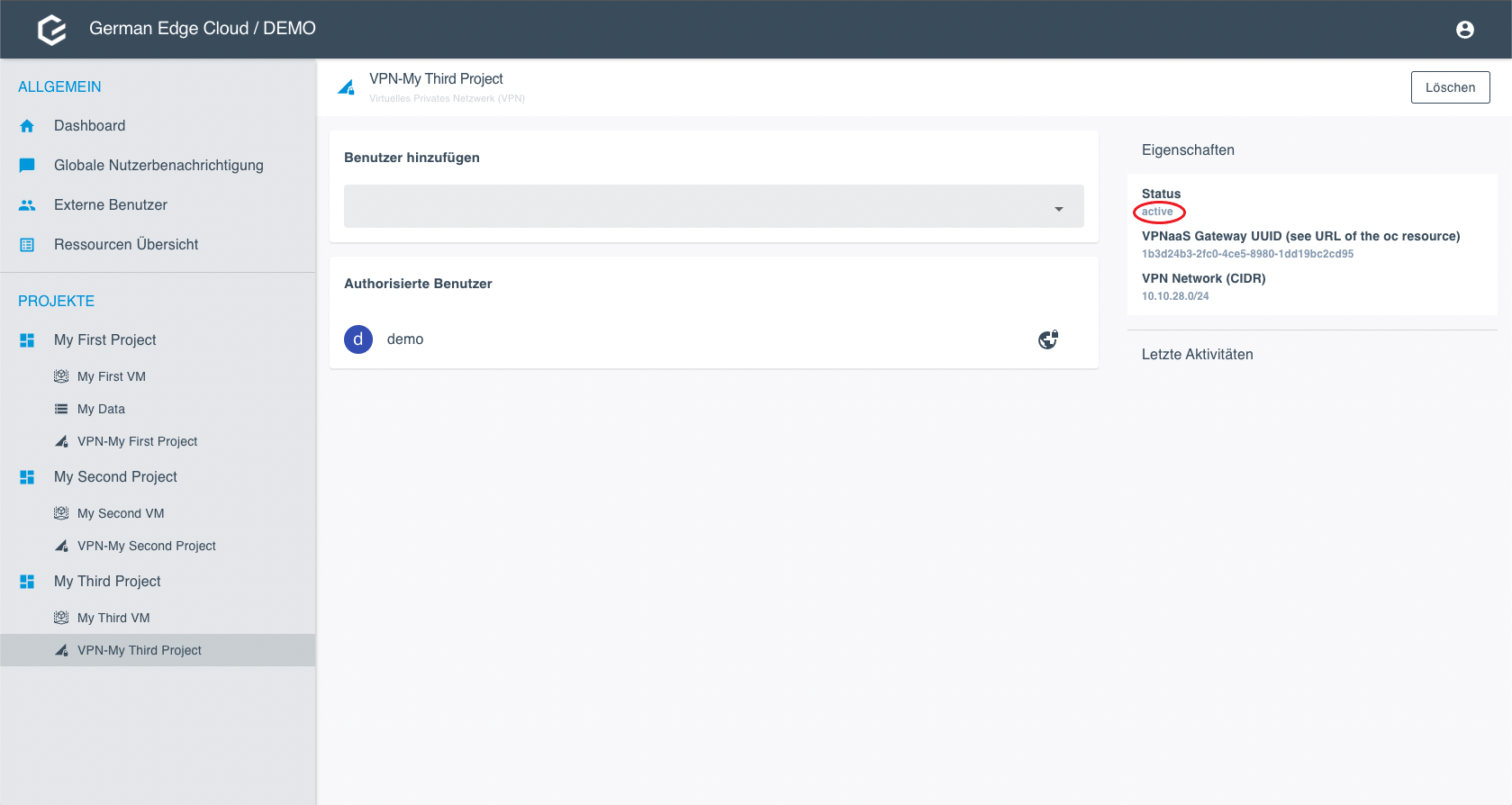The height and width of the screenshot is (805, 1512).
Task: Click the Benutzer hinzufügen heading
Action: click(x=412, y=158)
